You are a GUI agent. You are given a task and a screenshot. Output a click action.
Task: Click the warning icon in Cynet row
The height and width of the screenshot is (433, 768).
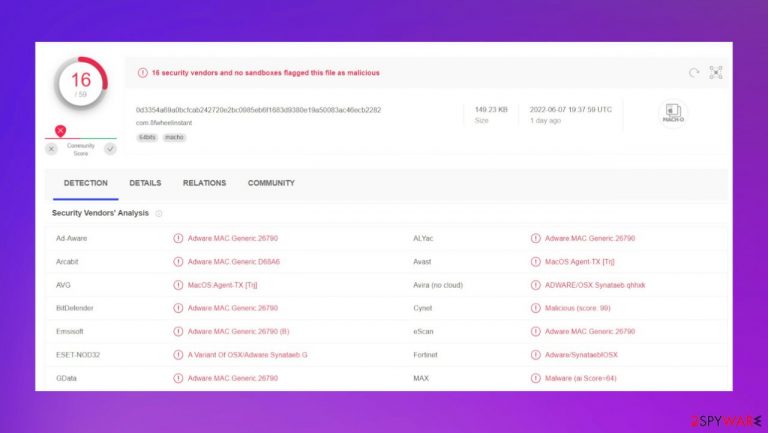click(x=536, y=308)
